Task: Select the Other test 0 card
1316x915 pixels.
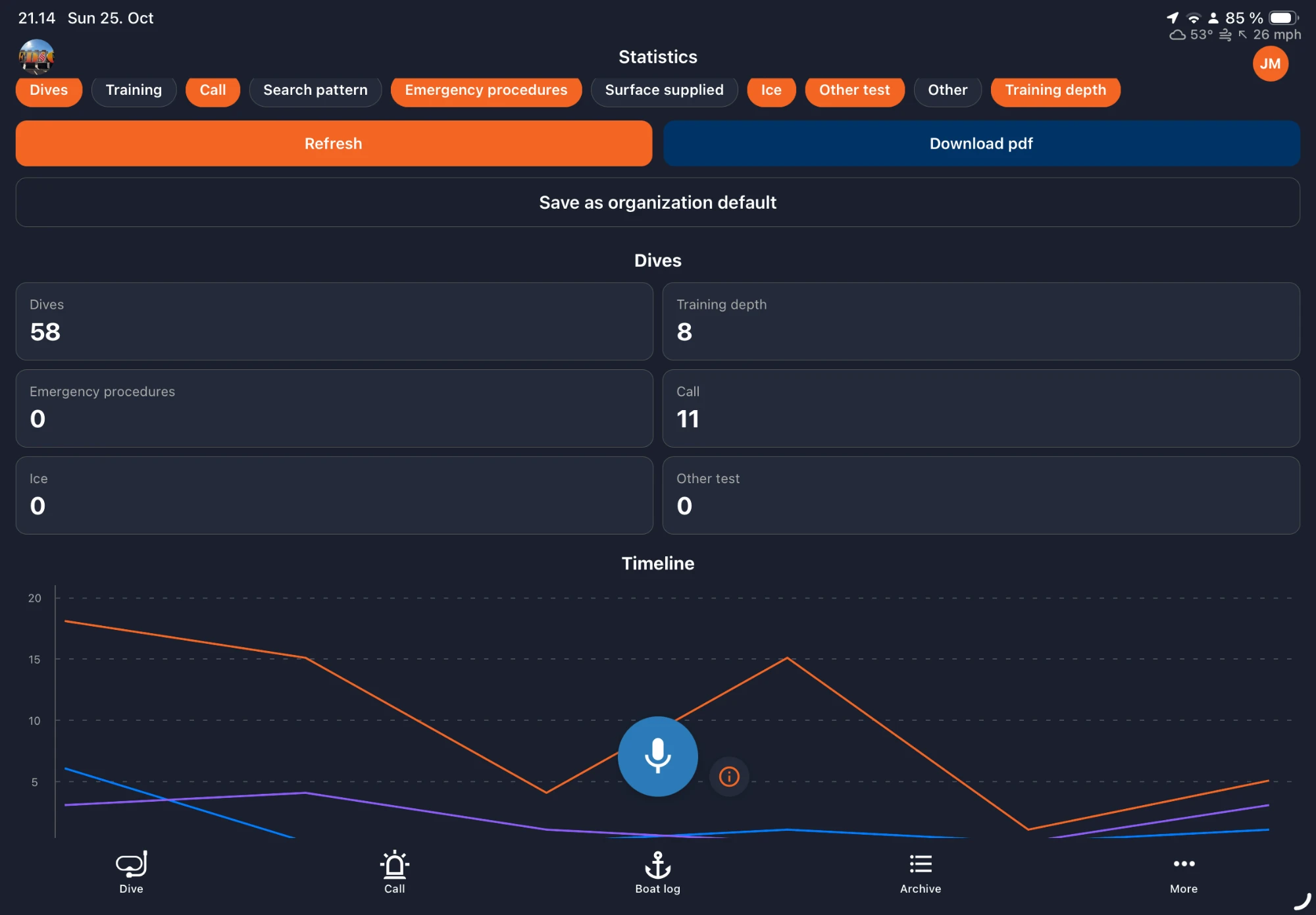Action: (x=981, y=495)
